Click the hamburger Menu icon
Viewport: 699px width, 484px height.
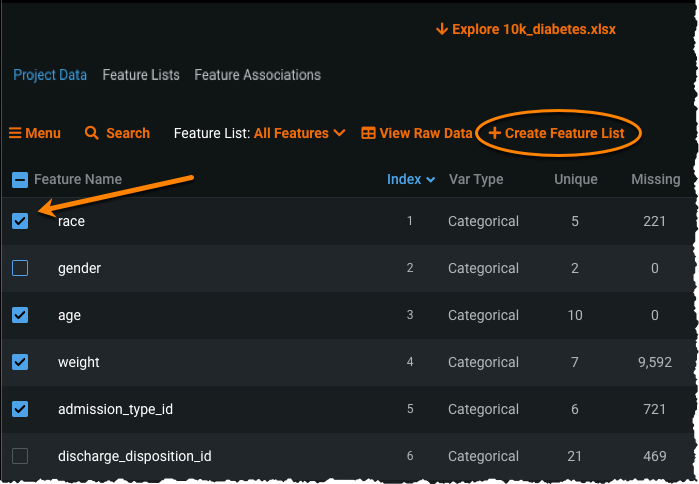(15, 133)
